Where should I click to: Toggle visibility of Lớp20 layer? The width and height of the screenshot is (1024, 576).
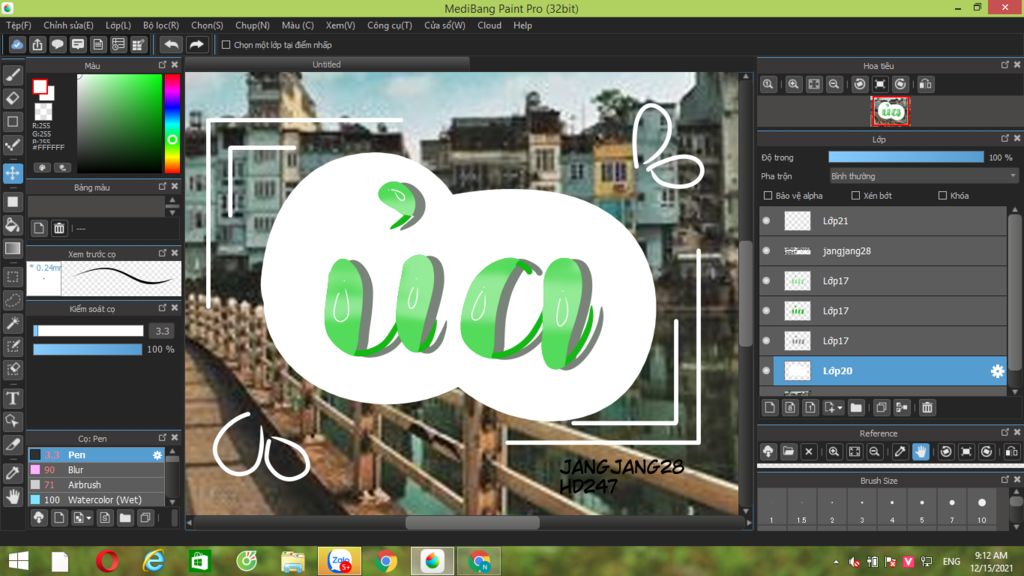point(767,371)
